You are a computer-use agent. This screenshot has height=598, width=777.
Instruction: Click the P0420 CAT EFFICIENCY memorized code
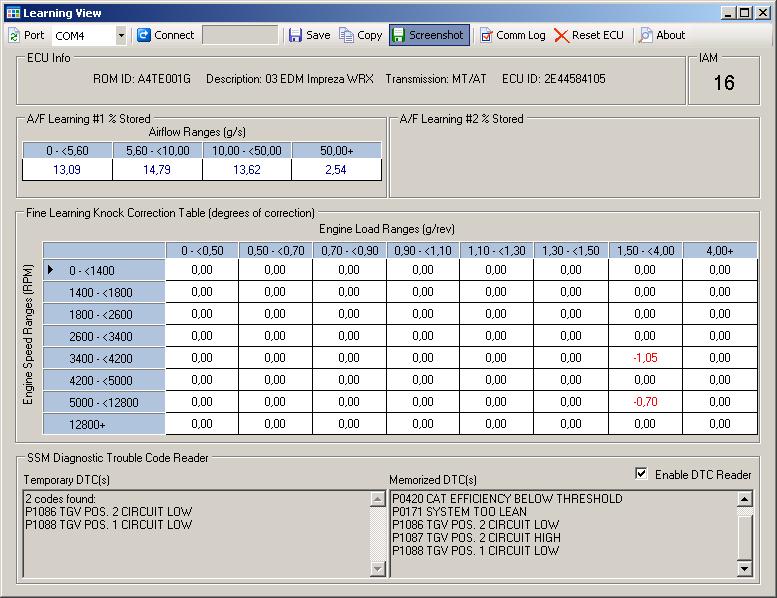tap(507, 498)
